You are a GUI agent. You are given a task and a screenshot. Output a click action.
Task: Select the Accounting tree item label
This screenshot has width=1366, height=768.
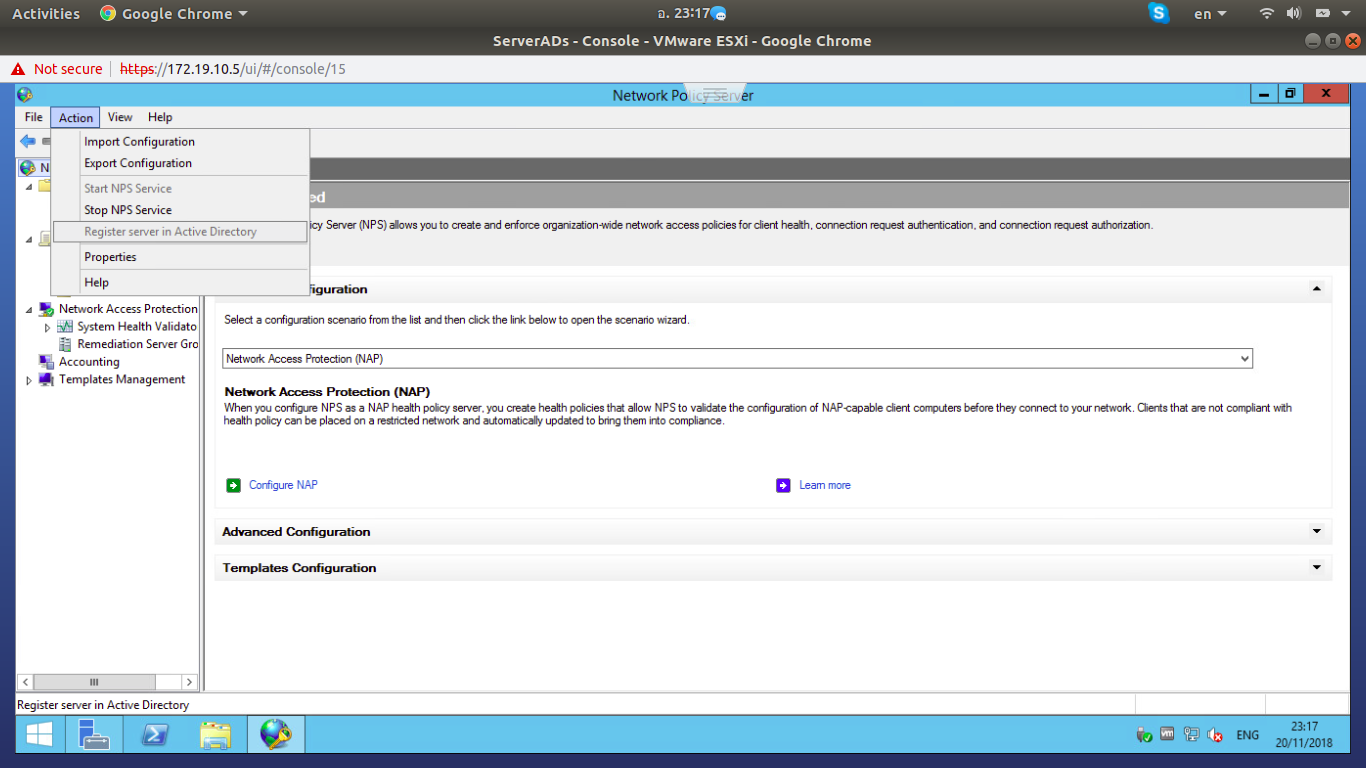click(x=89, y=362)
